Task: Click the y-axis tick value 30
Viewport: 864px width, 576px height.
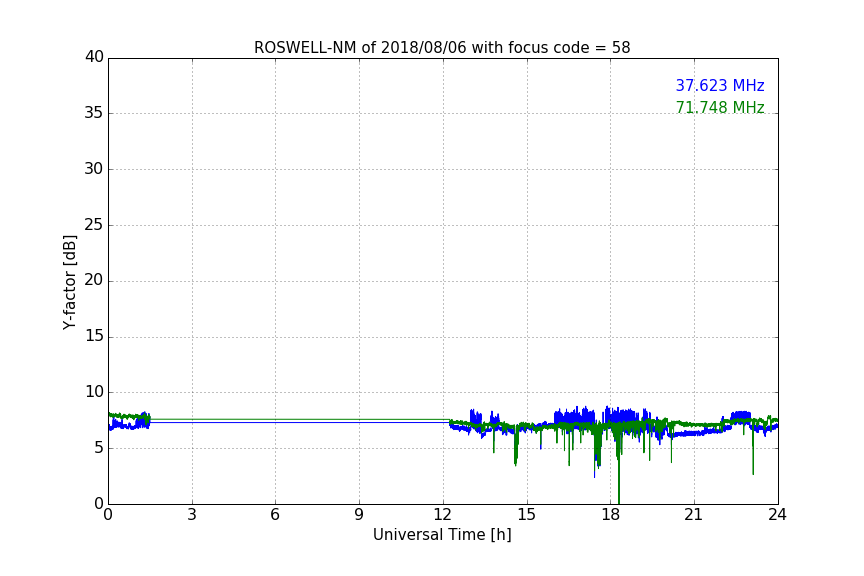Action: point(94,169)
